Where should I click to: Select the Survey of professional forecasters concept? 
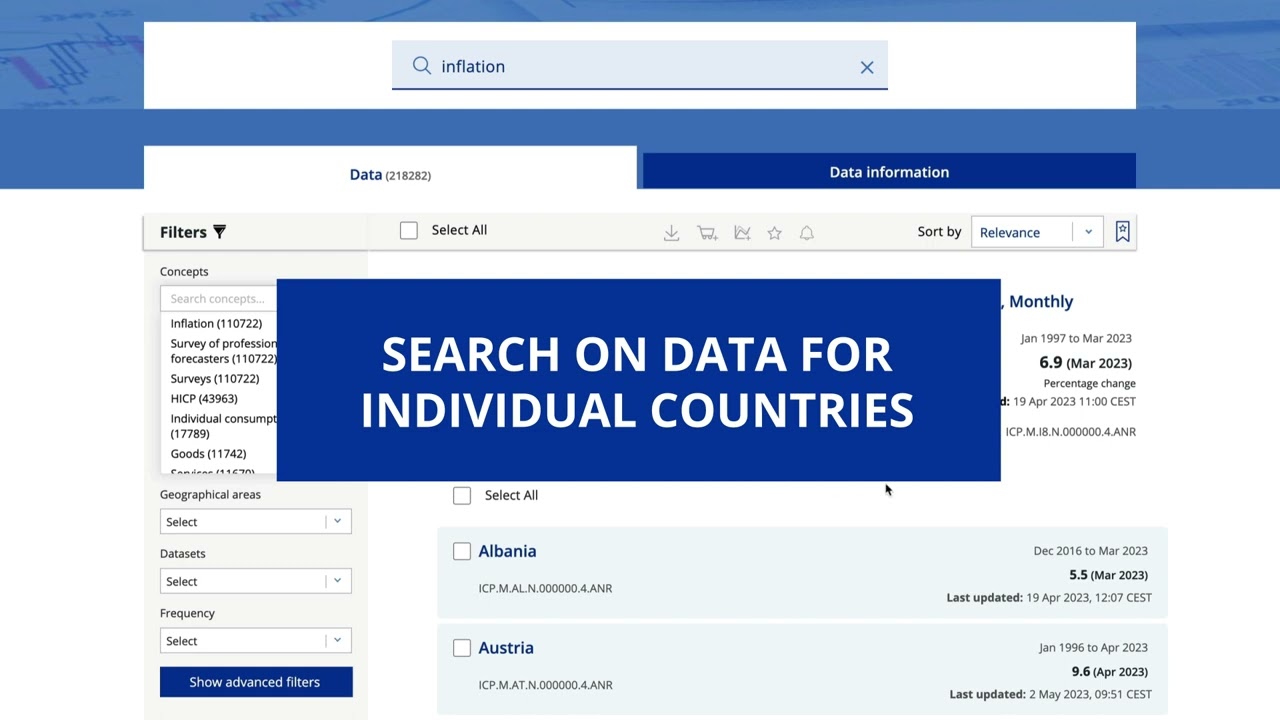click(x=223, y=351)
